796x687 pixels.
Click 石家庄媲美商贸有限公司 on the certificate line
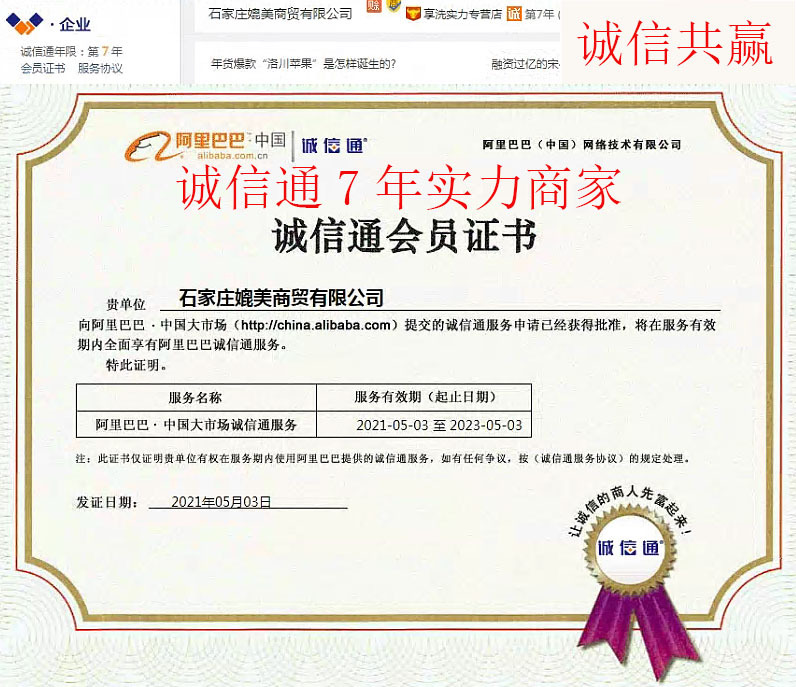click(281, 298)
